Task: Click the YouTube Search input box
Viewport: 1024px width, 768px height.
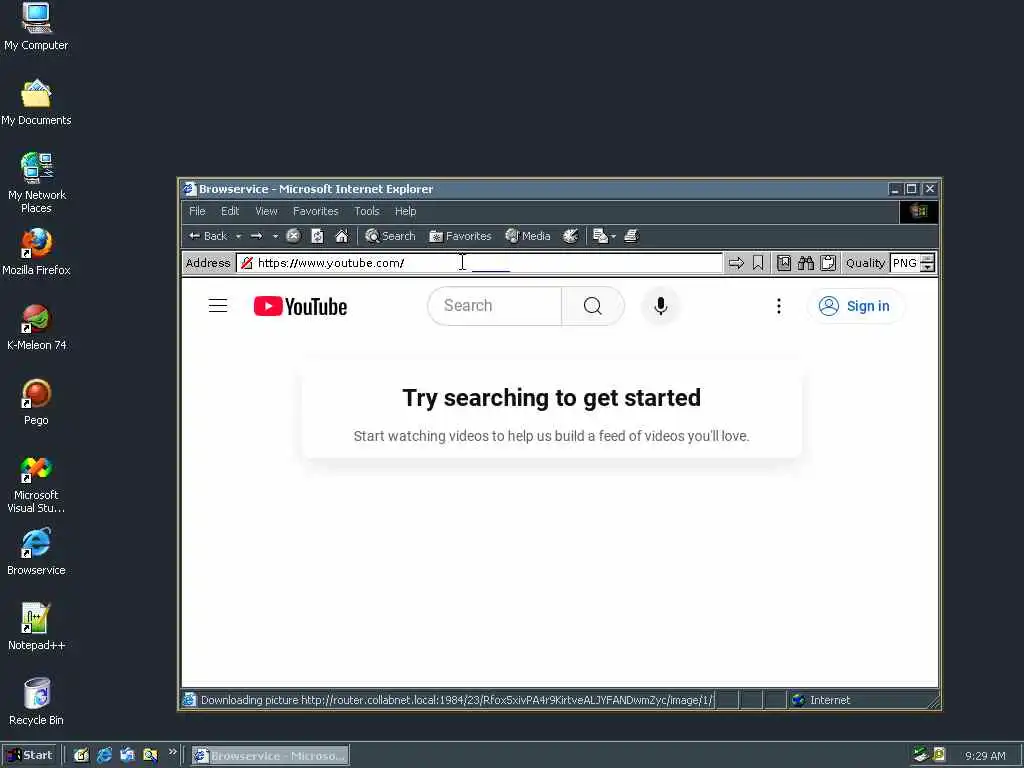Action: pyautogui.click(x=494, y=306)
